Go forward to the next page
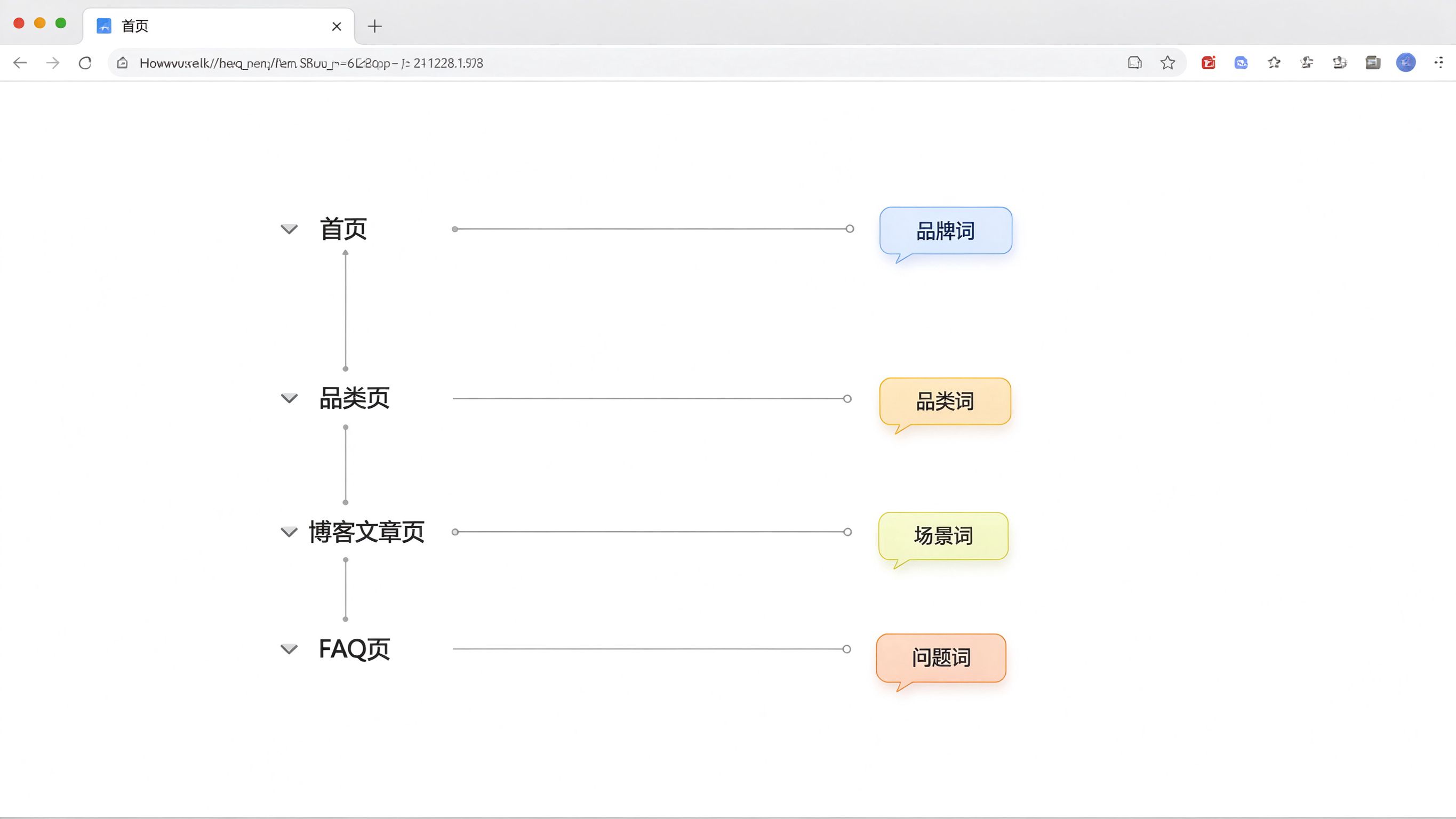Screen dimensions: 1456x819 tap(53, 63)
